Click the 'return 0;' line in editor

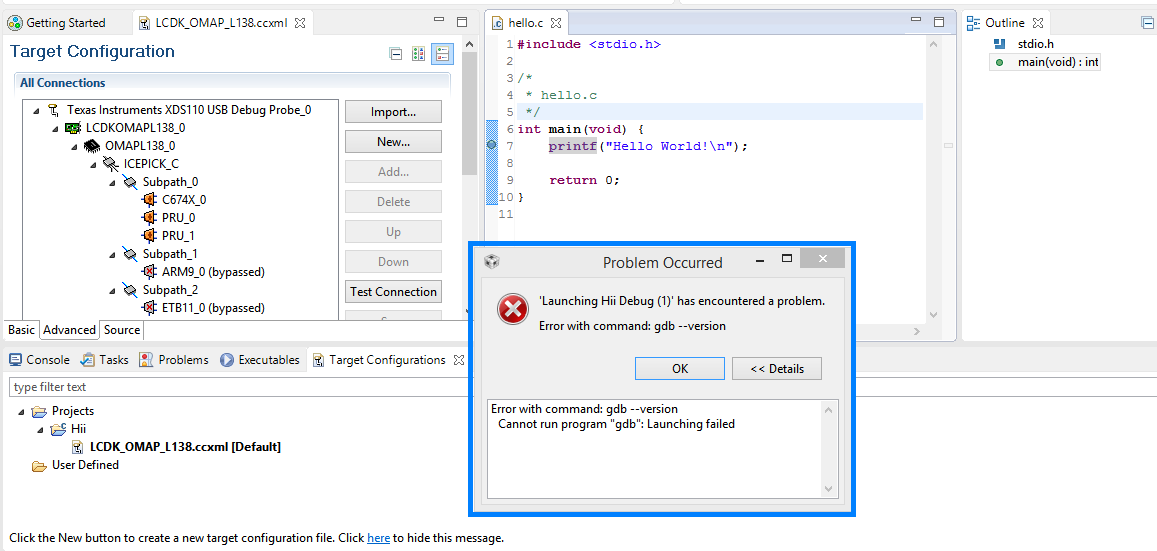[584, 179]
